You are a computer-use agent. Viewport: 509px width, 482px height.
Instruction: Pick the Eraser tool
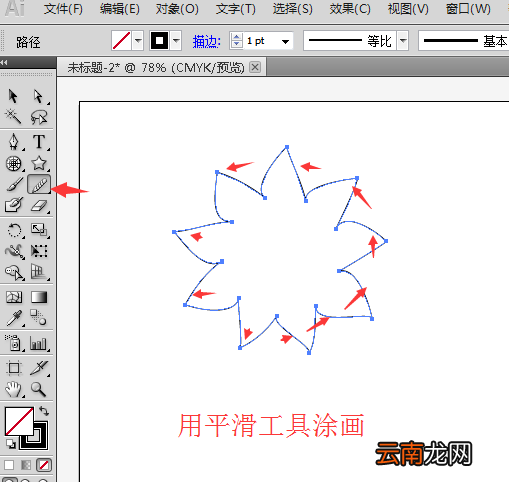point(39,205)
